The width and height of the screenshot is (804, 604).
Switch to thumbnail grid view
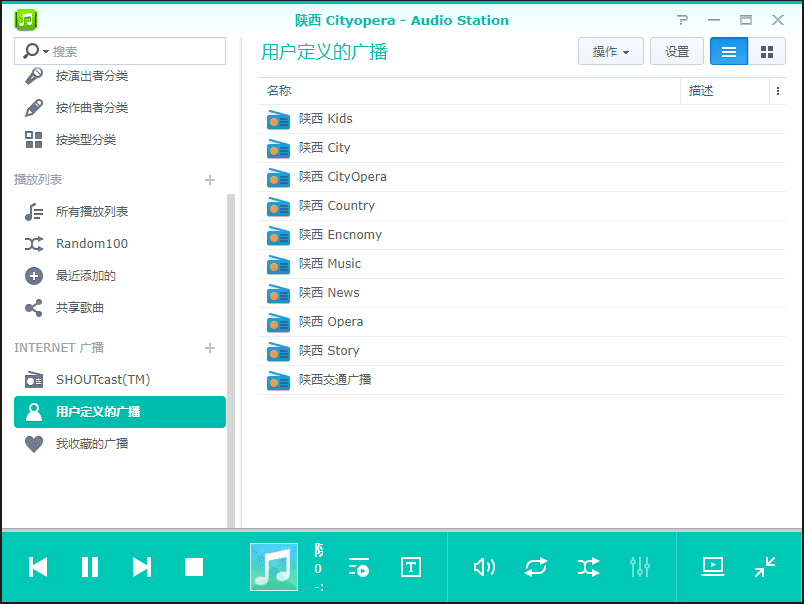click(x=767, y=52)
